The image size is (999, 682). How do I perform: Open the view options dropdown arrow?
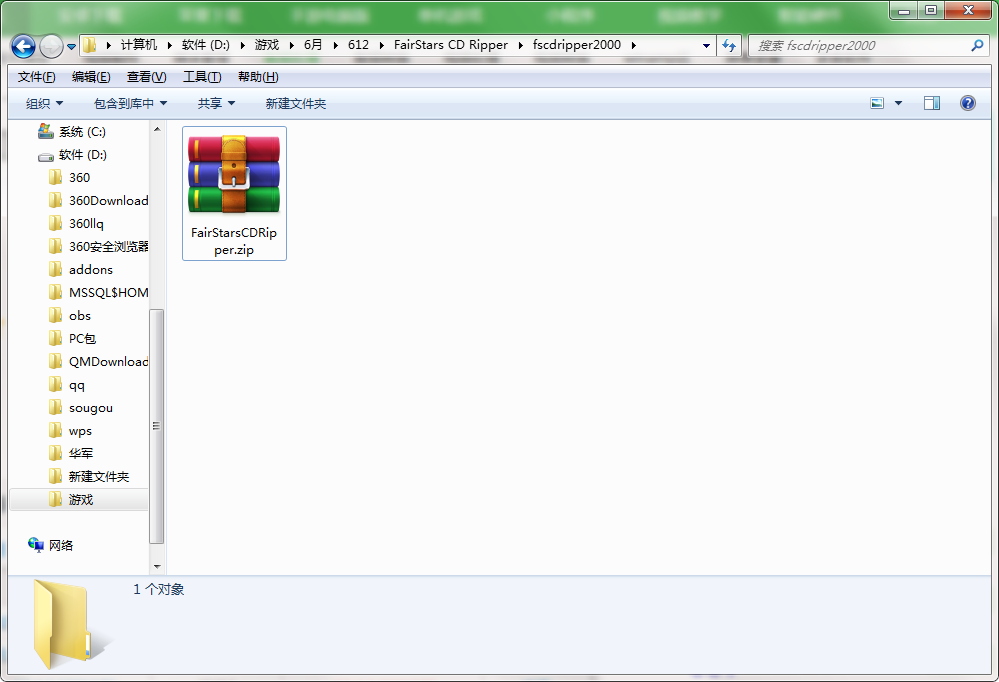898,103
